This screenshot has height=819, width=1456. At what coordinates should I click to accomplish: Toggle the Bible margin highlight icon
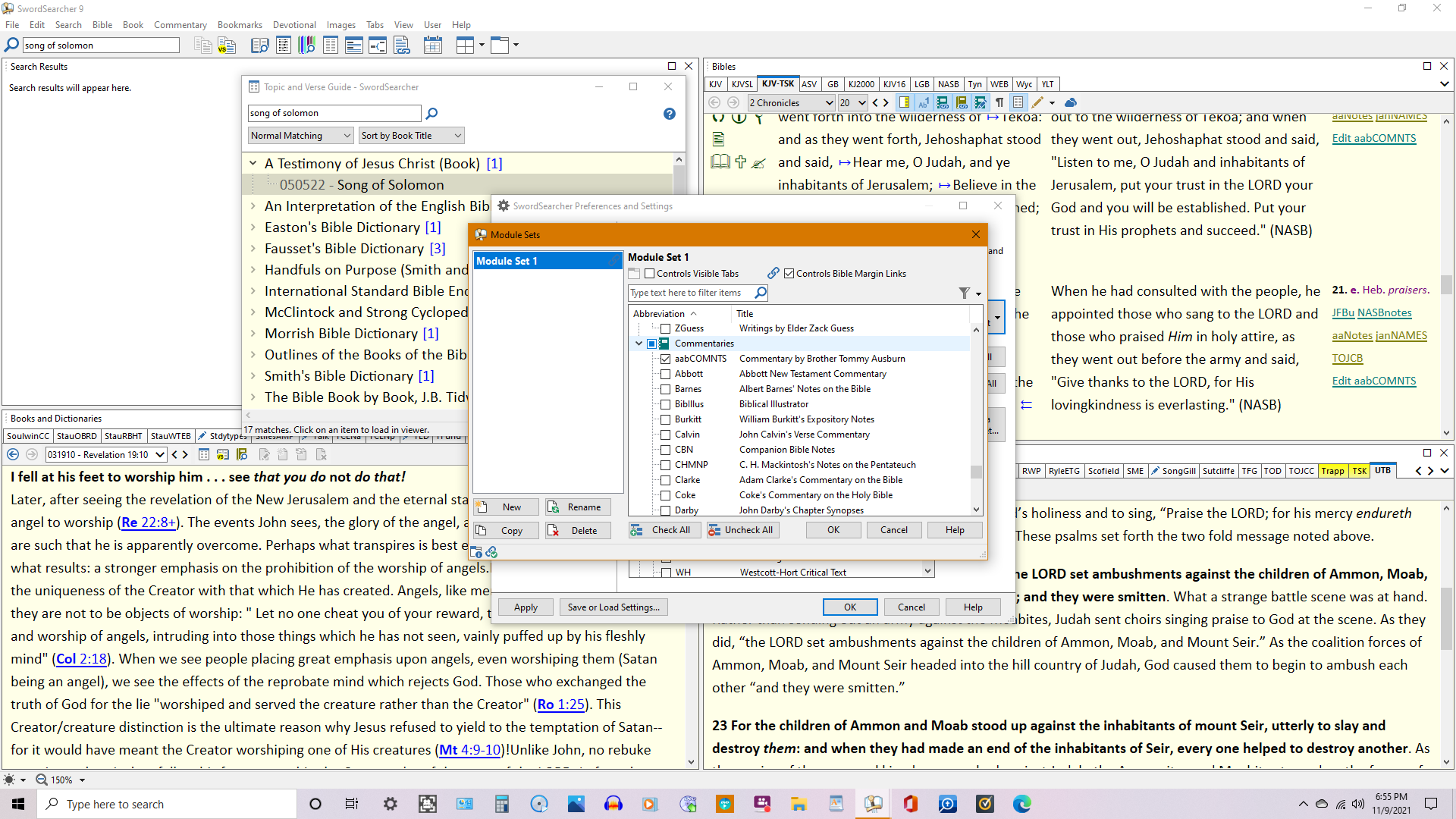(904, 102)
